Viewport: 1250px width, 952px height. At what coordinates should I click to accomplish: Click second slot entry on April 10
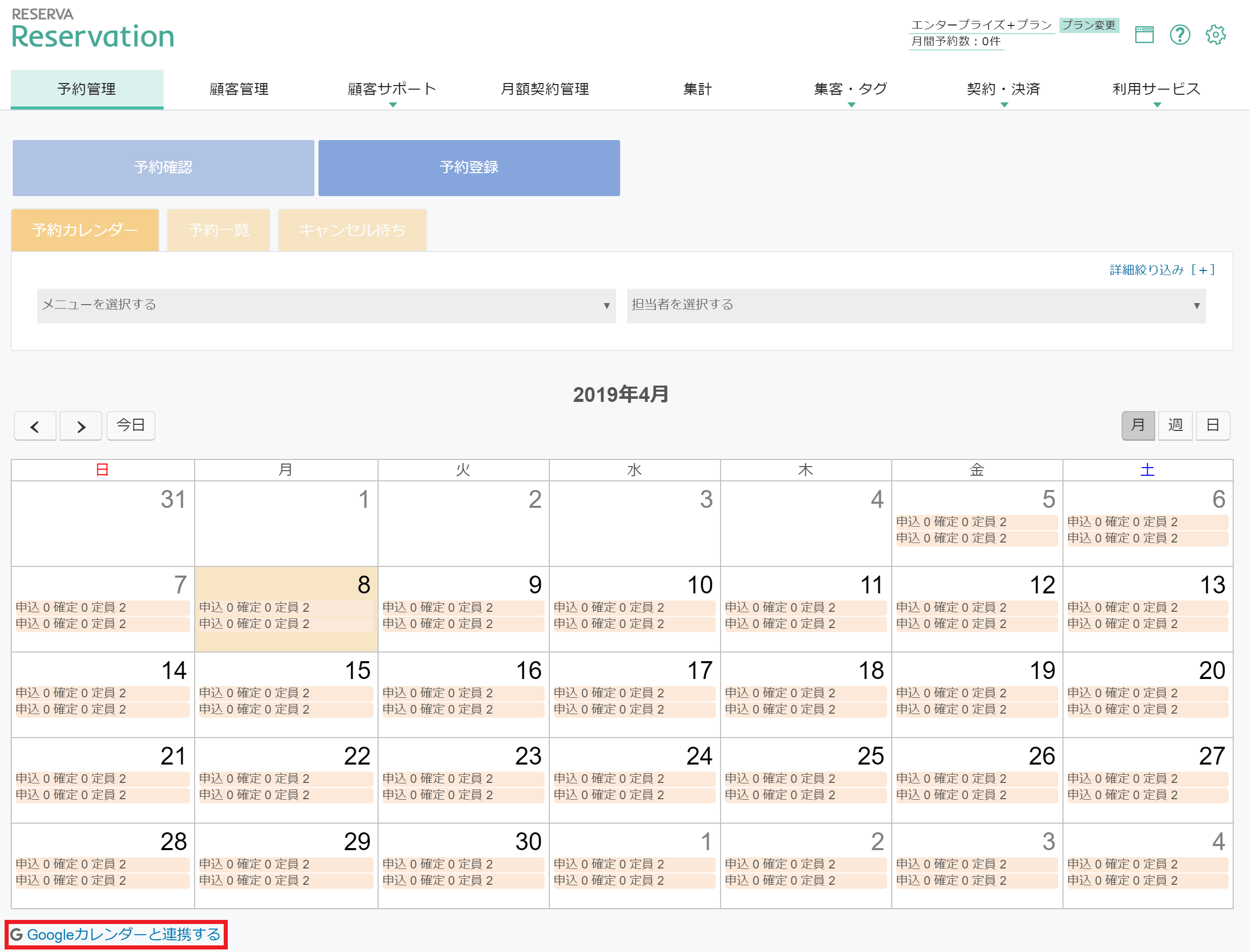tap(634, 624)
